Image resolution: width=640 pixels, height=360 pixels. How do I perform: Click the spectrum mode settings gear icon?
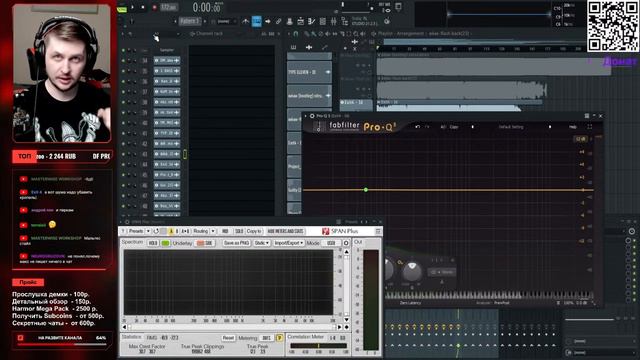tap(346, 243)
